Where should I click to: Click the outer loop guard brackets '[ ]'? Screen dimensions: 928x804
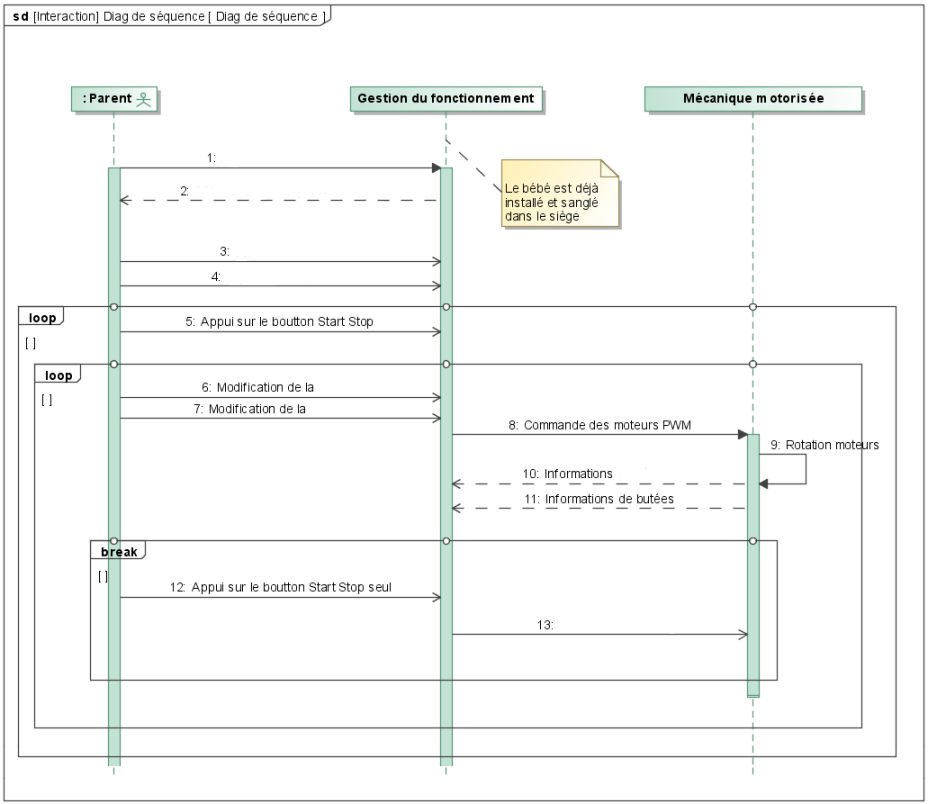pos(31,343)
